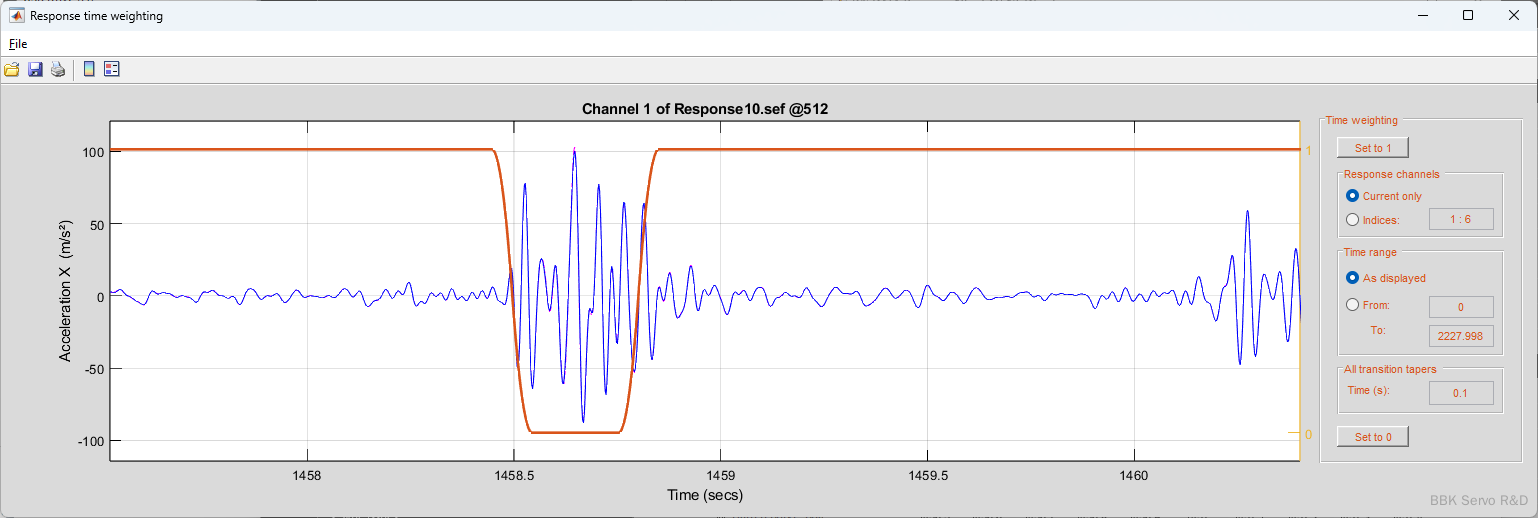Screen dimensions: 1538x518
Task: Click the Print Figure icon
Action: (58, 69)
